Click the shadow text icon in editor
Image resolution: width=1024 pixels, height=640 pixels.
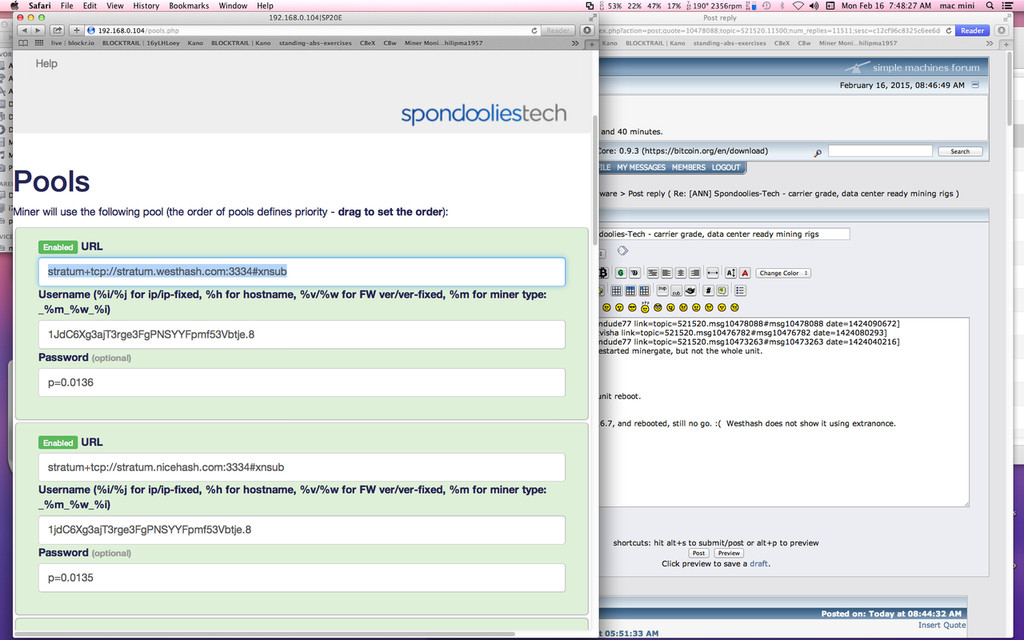pyautogui.click(x=635, y=273)
